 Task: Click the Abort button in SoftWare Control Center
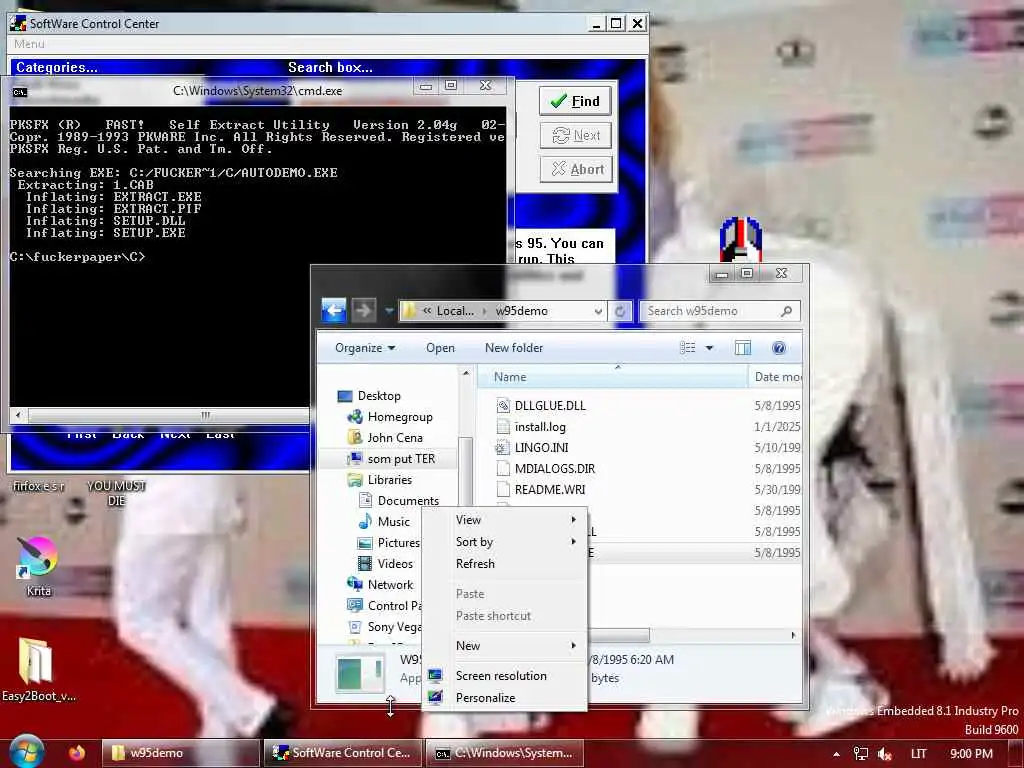point(576,169)
